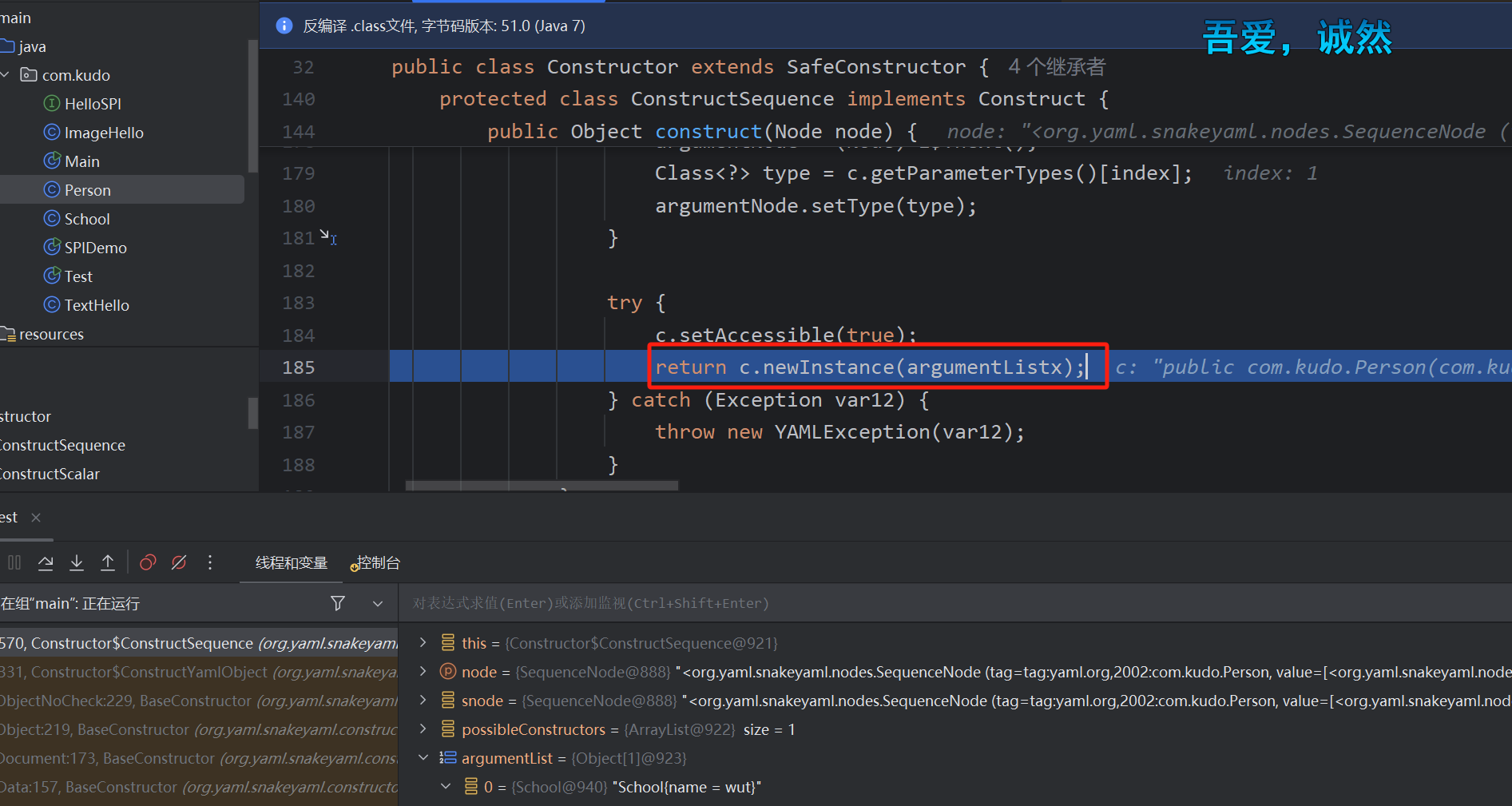Expand the 'this' variable node
1512x806 pixels.
coord(423,642)
